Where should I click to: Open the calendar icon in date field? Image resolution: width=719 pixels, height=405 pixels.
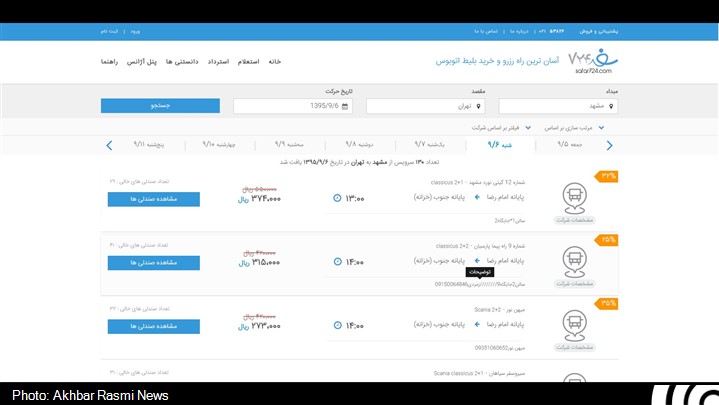[345, 106]
